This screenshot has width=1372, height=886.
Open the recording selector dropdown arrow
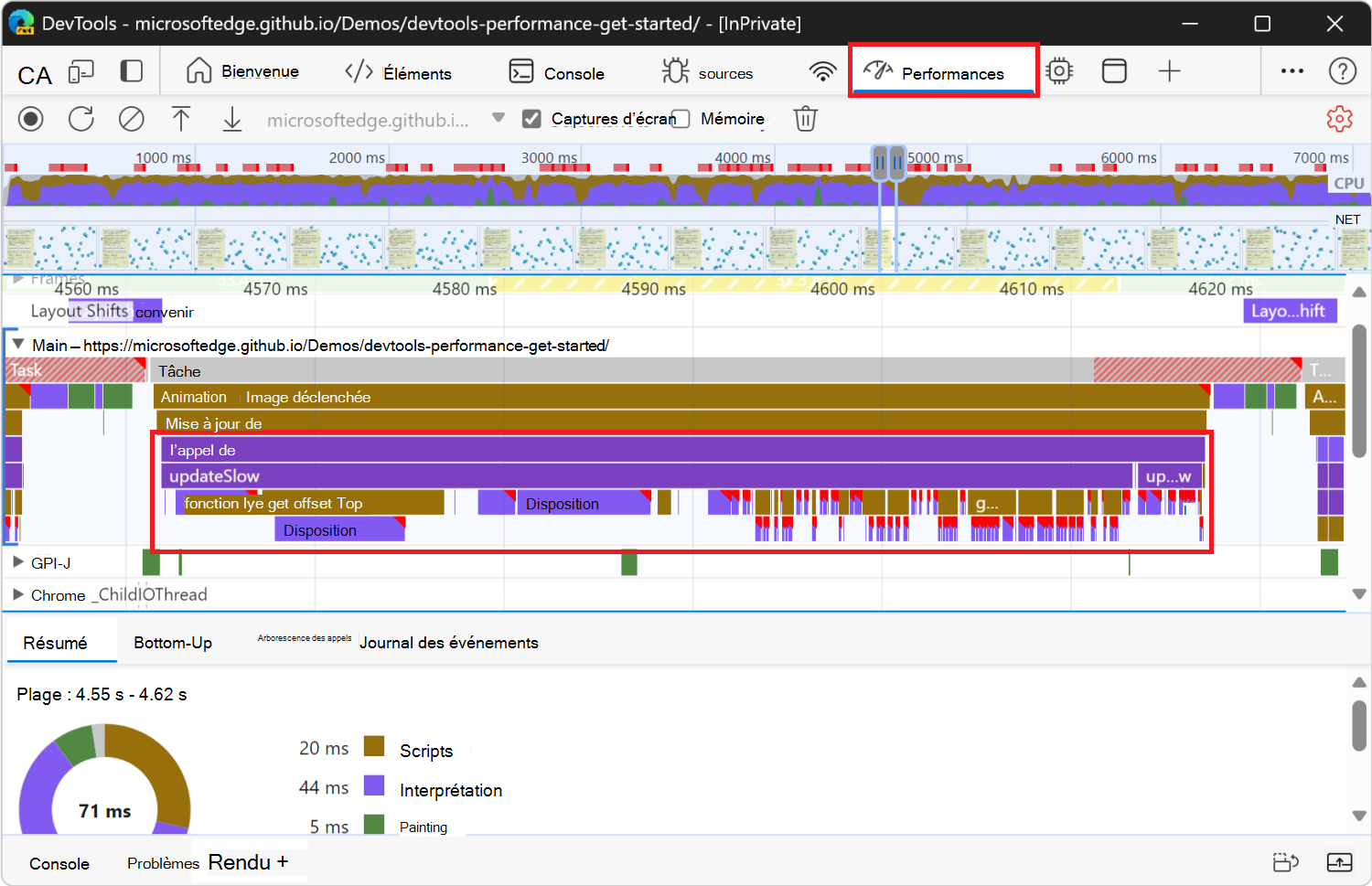[498, 118]
